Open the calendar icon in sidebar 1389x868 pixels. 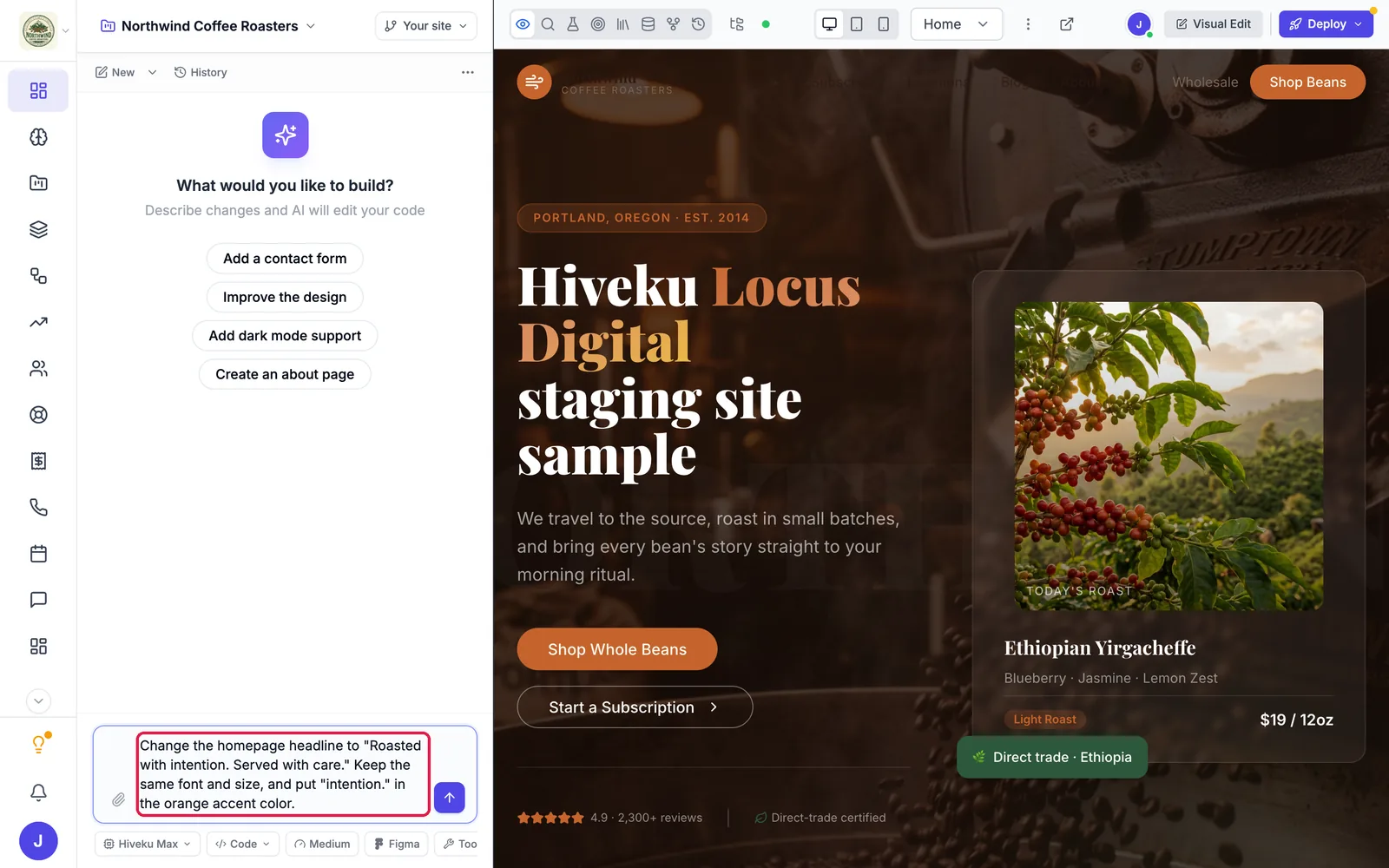point(38,554)
